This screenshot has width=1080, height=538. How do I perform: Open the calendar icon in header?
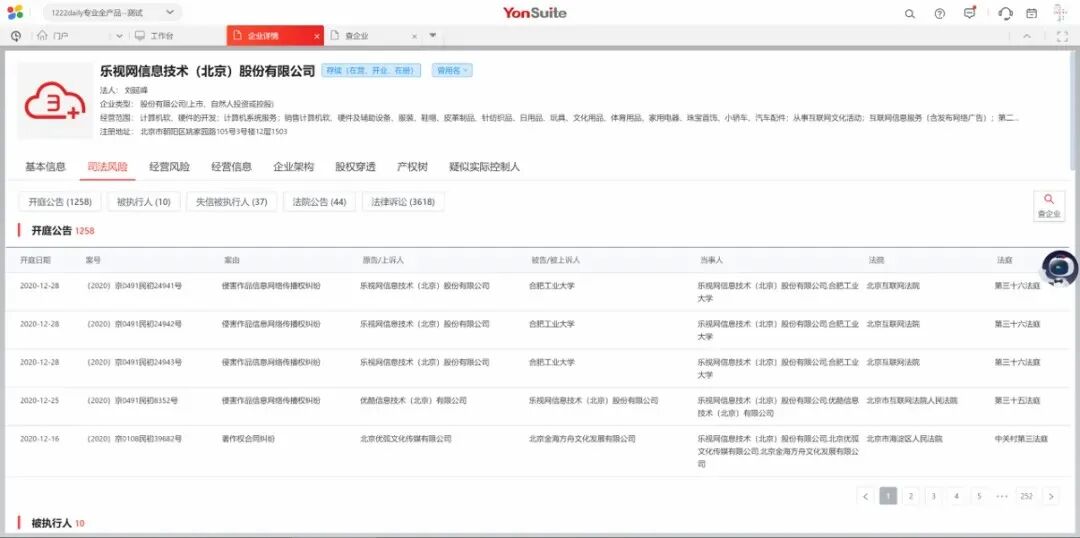[1031, 14]
